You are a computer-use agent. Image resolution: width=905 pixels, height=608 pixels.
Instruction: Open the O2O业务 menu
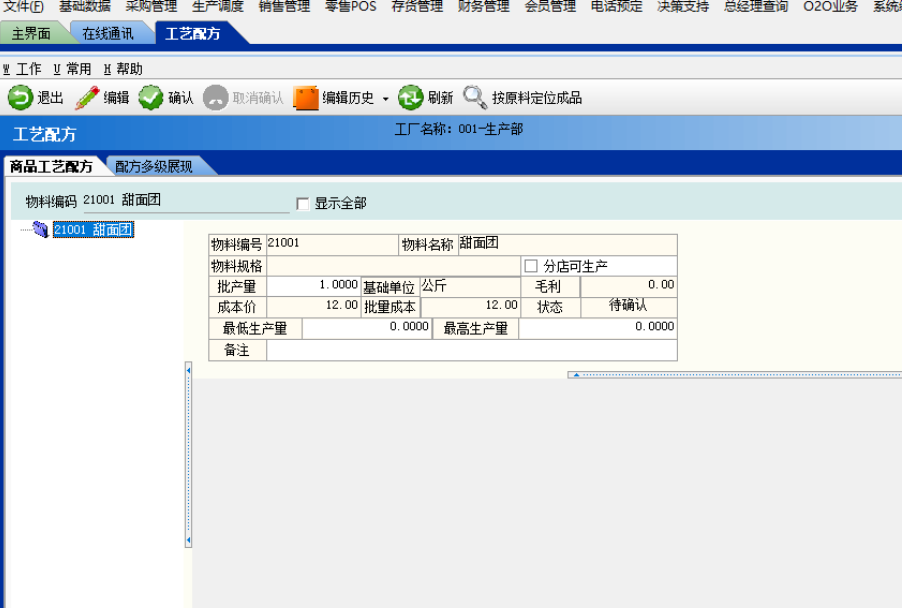pos(831,6)
